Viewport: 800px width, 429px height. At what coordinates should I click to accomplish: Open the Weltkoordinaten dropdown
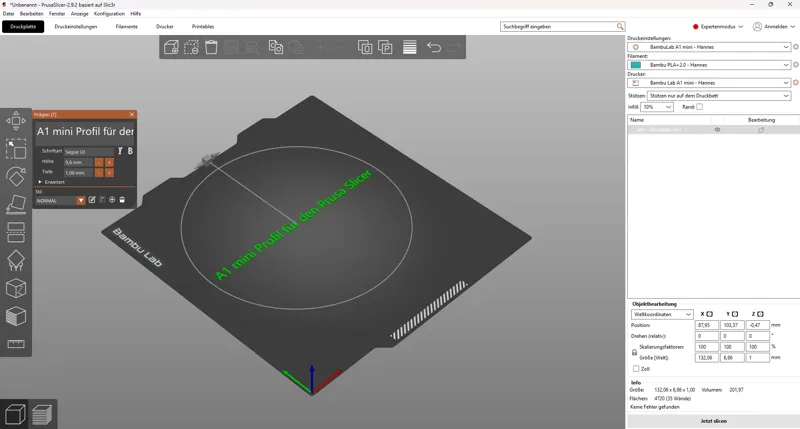(662, 314)
